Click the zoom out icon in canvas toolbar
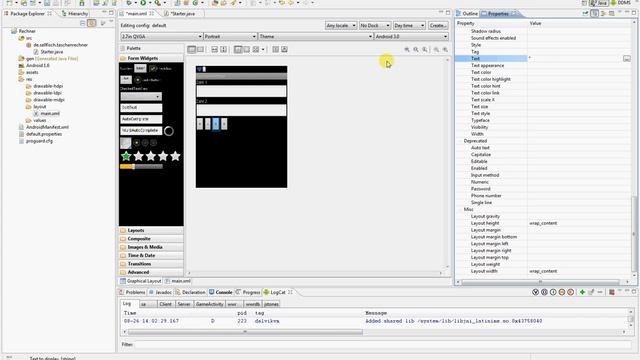 click(x=436, y=49)
